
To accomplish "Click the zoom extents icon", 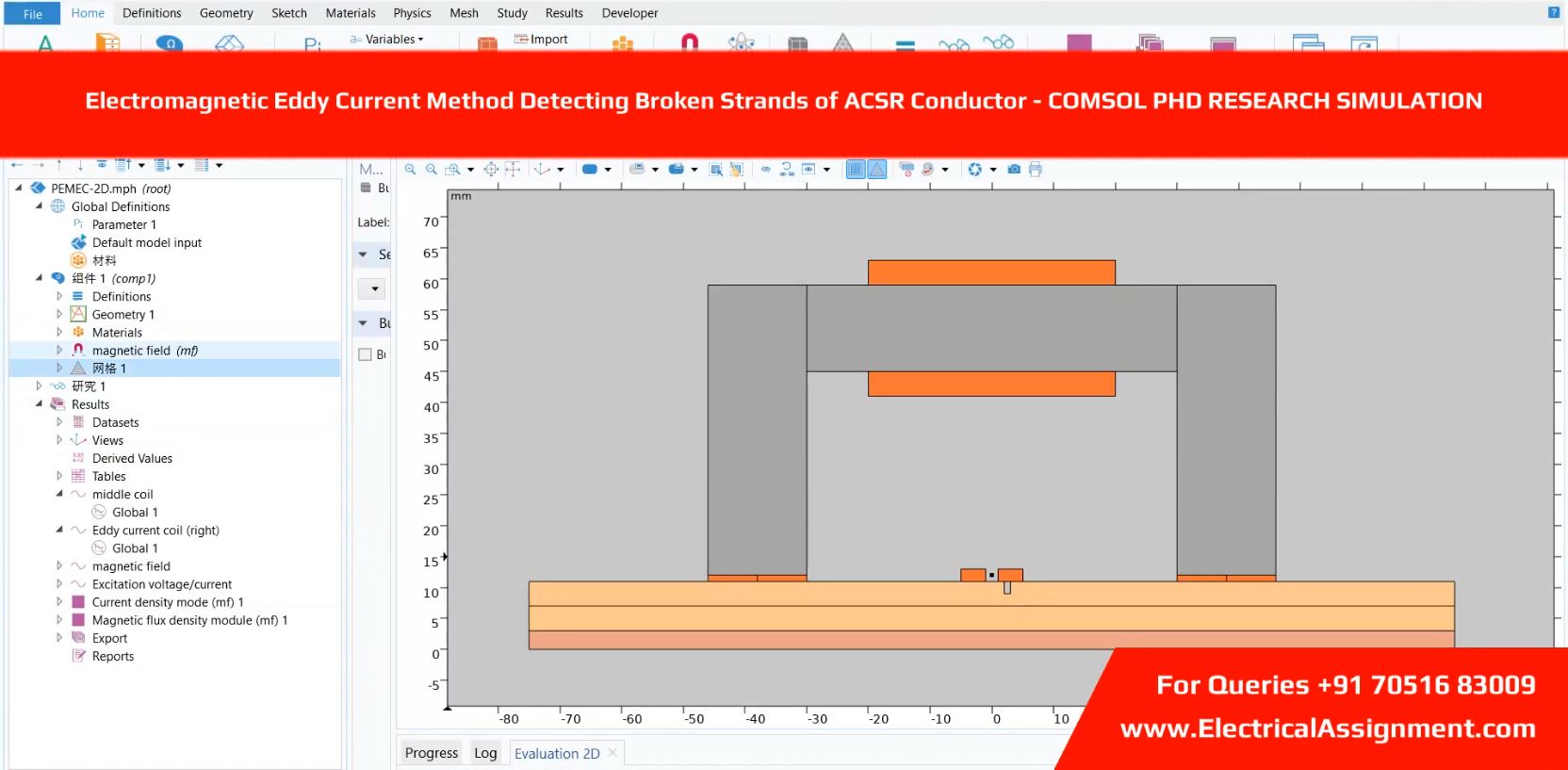I will coord(491,170).
